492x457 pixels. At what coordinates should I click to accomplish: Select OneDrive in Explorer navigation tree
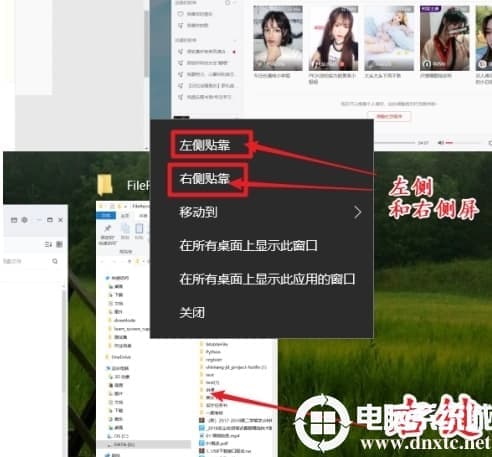(x=118, y=357)
